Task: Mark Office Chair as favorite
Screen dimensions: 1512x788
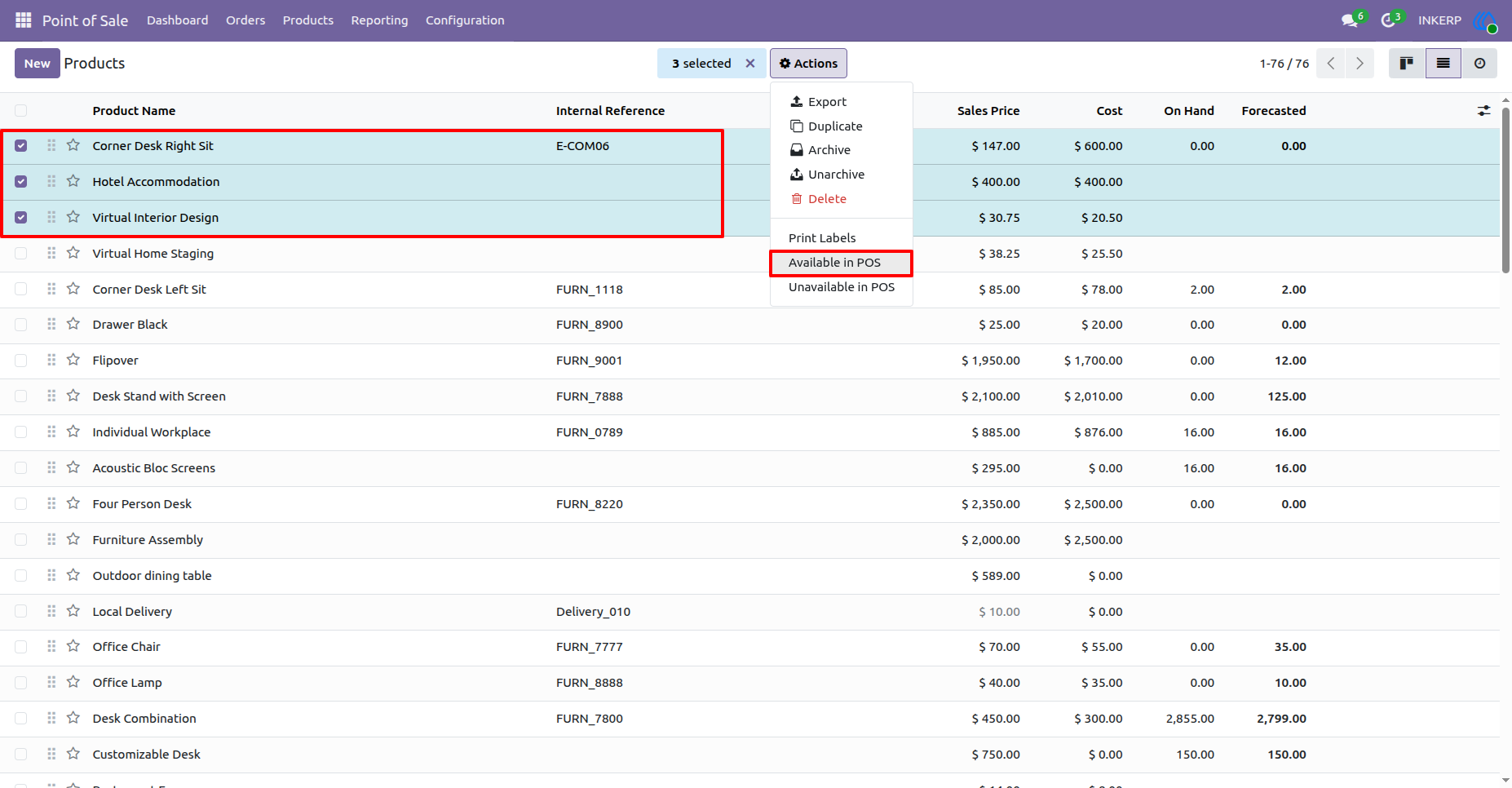Action: click(73, 646)
